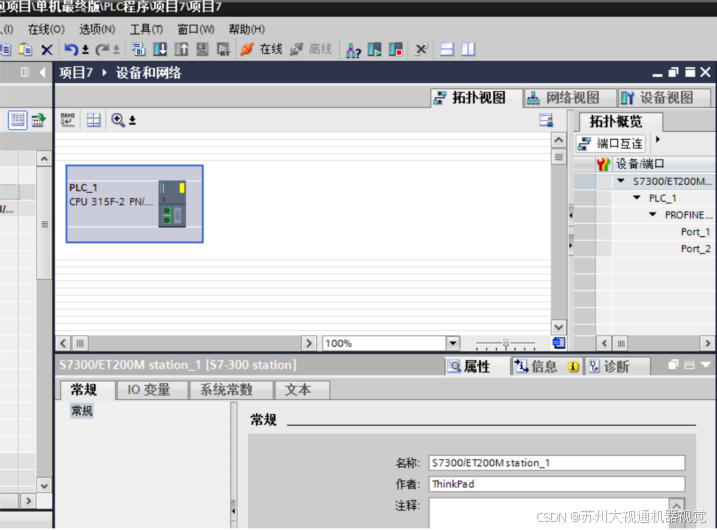Open the 在线(O) menu
717x530 pixels.
click(x=46, y=30)
